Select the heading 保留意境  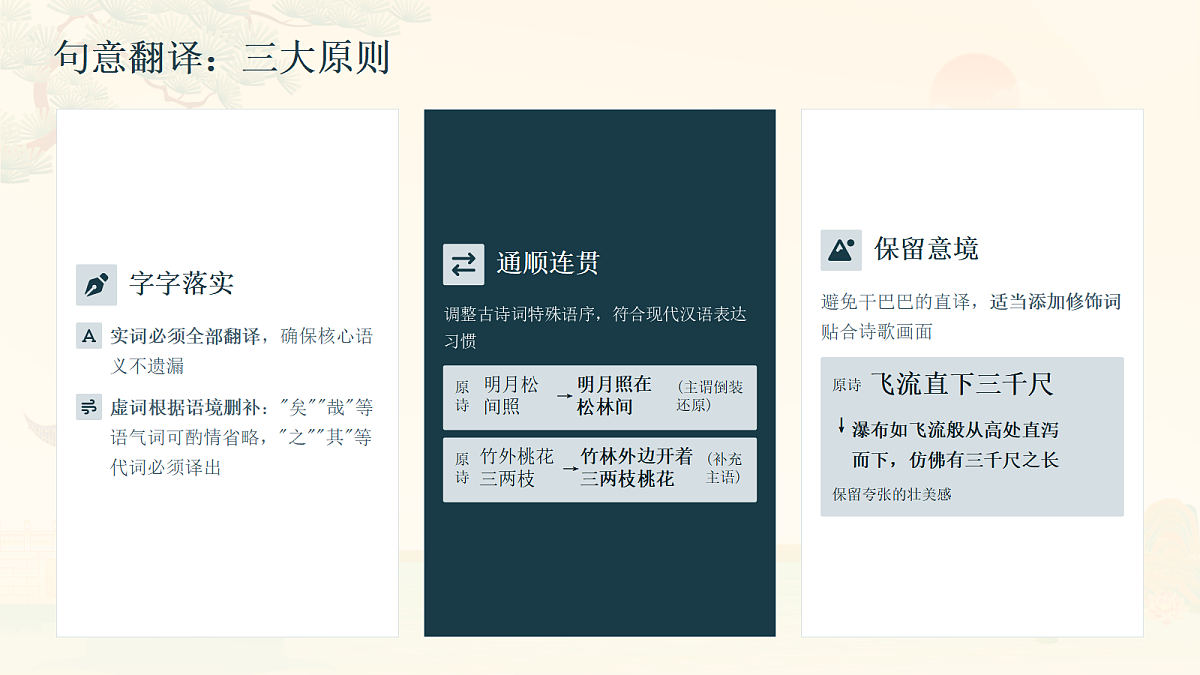tap(926, 249)
